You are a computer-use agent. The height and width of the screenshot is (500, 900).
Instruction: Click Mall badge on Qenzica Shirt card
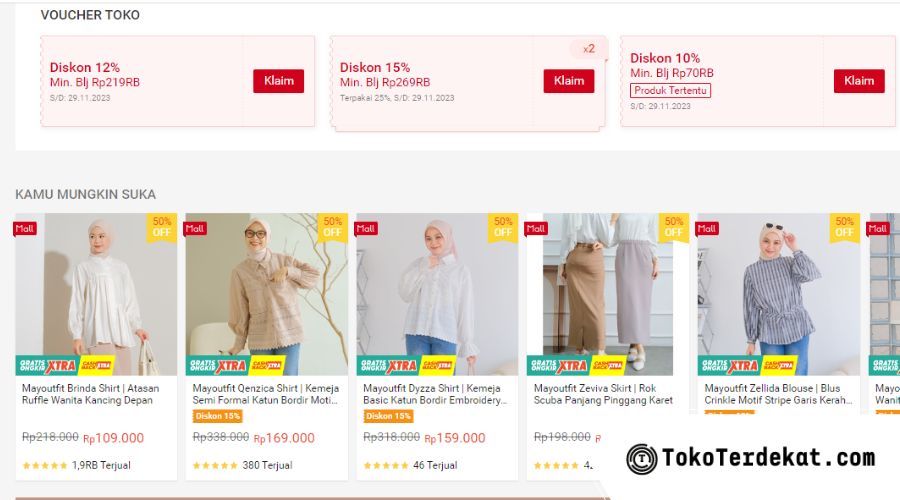[x=195, y=228]
